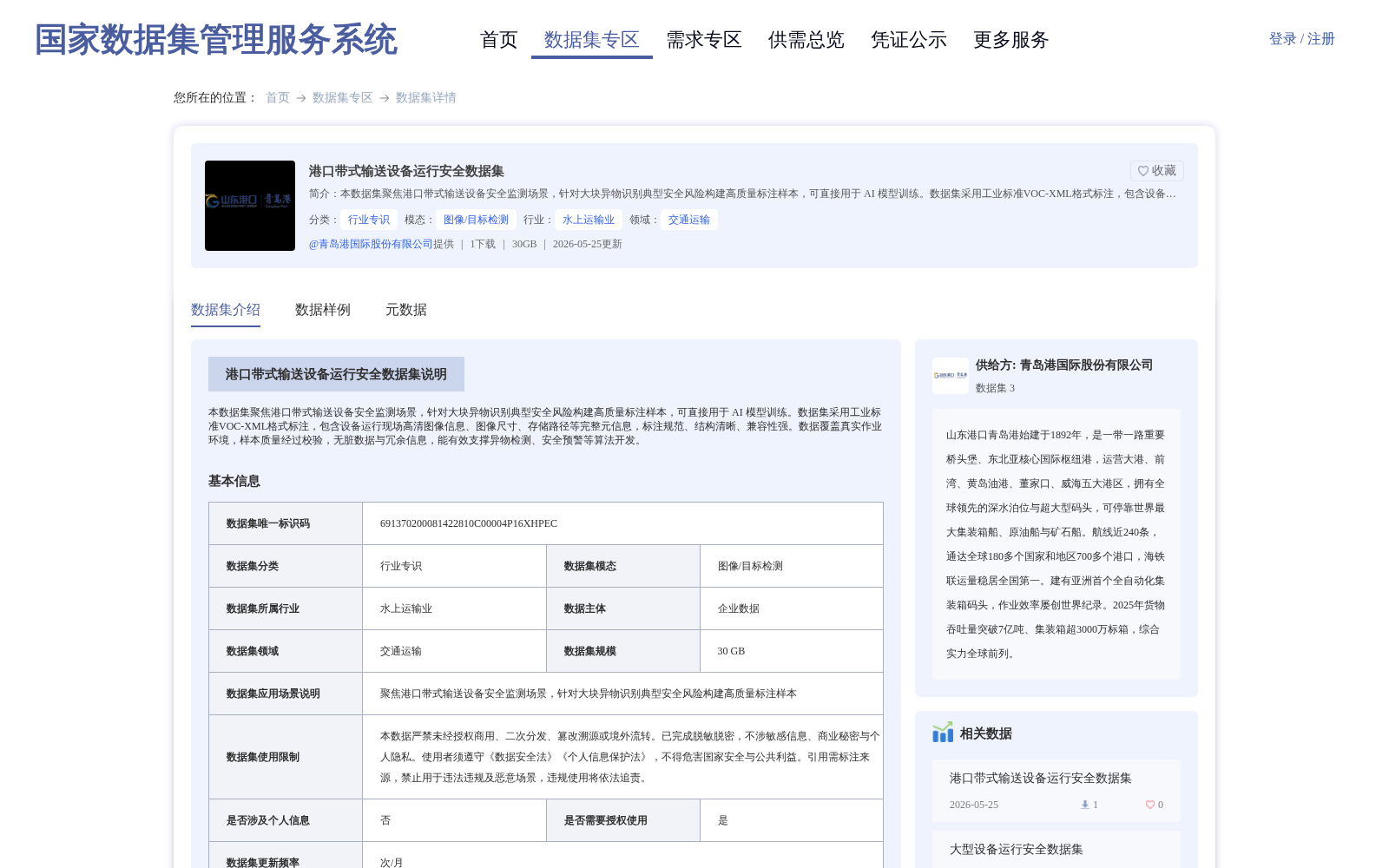Go to 需求专区 navigation item

(704, 40)
